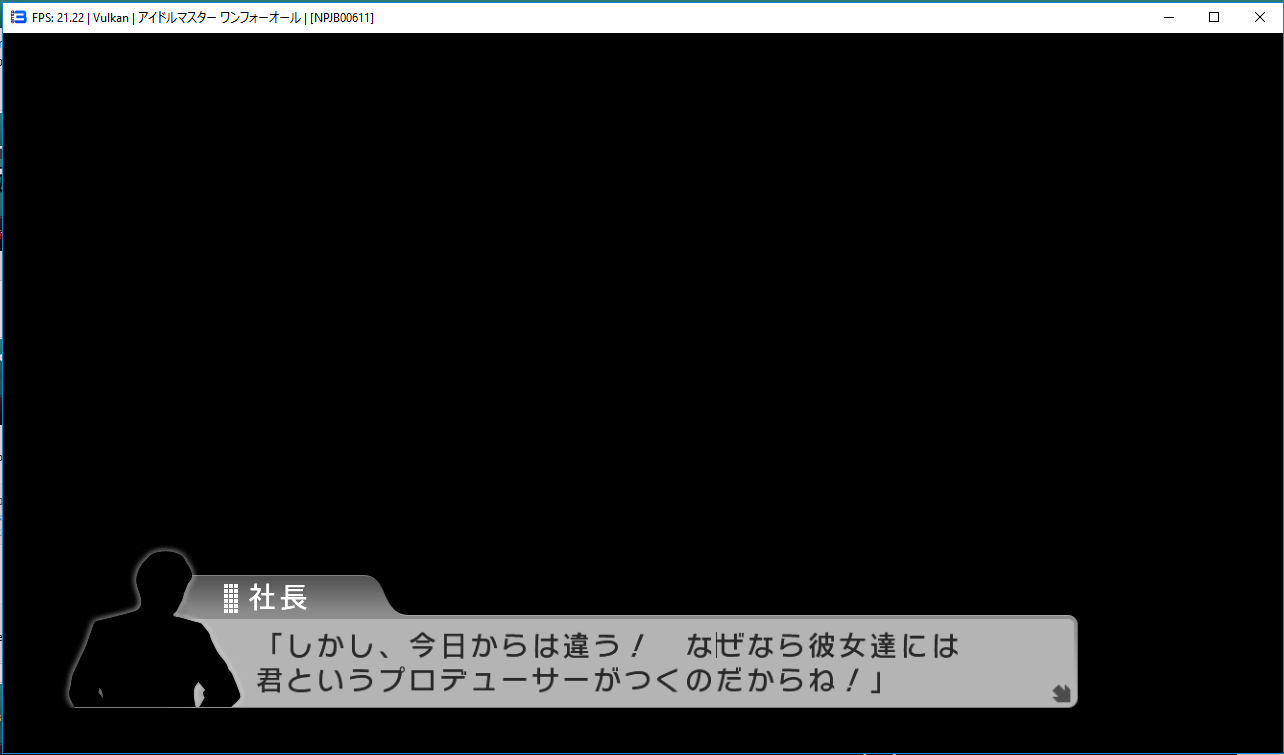Viewport: 1284px width, 755px height.
Task: Maximize the emulator game window
Action: [1214, 17]
